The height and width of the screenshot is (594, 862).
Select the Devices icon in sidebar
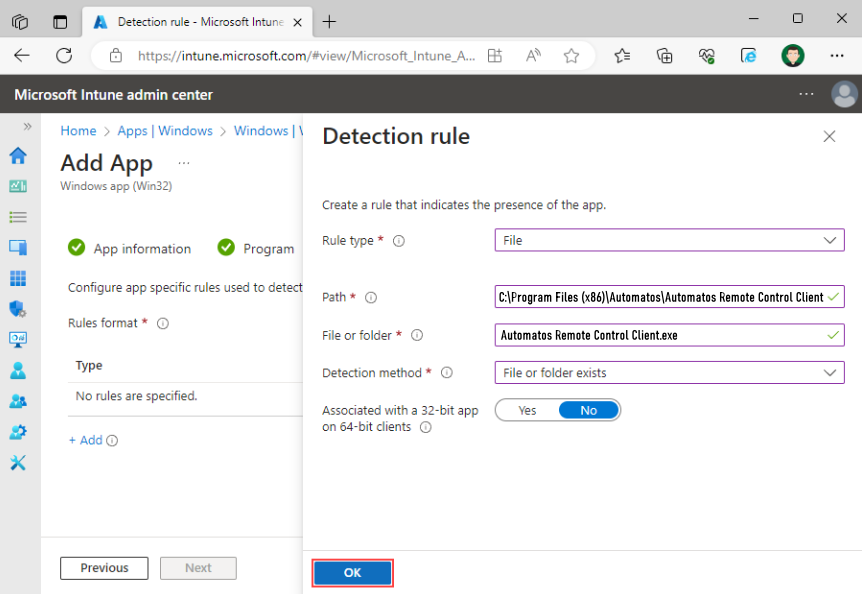coord(18,247)
